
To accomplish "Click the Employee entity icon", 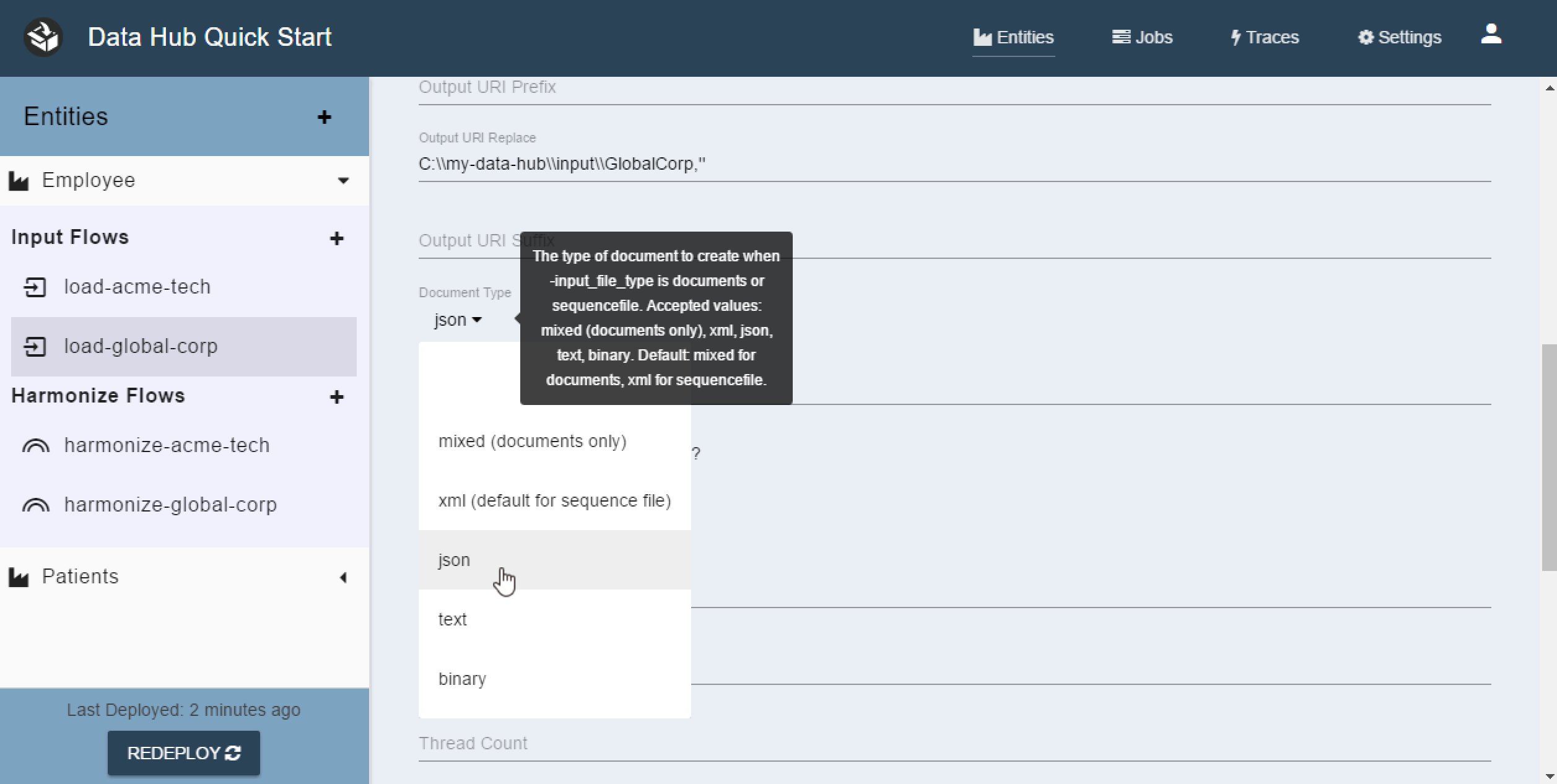I will pyautogui.click(x=19, y=180).
